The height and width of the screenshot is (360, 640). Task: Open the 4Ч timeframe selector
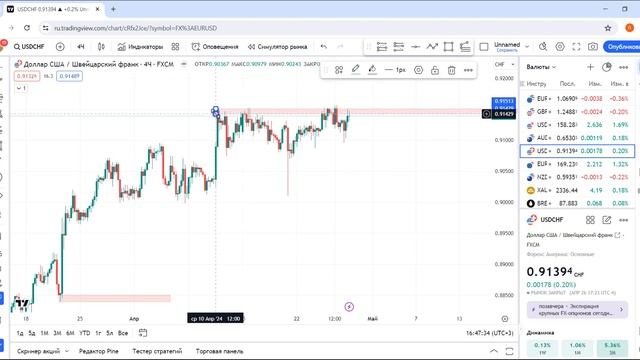[81, 47]
